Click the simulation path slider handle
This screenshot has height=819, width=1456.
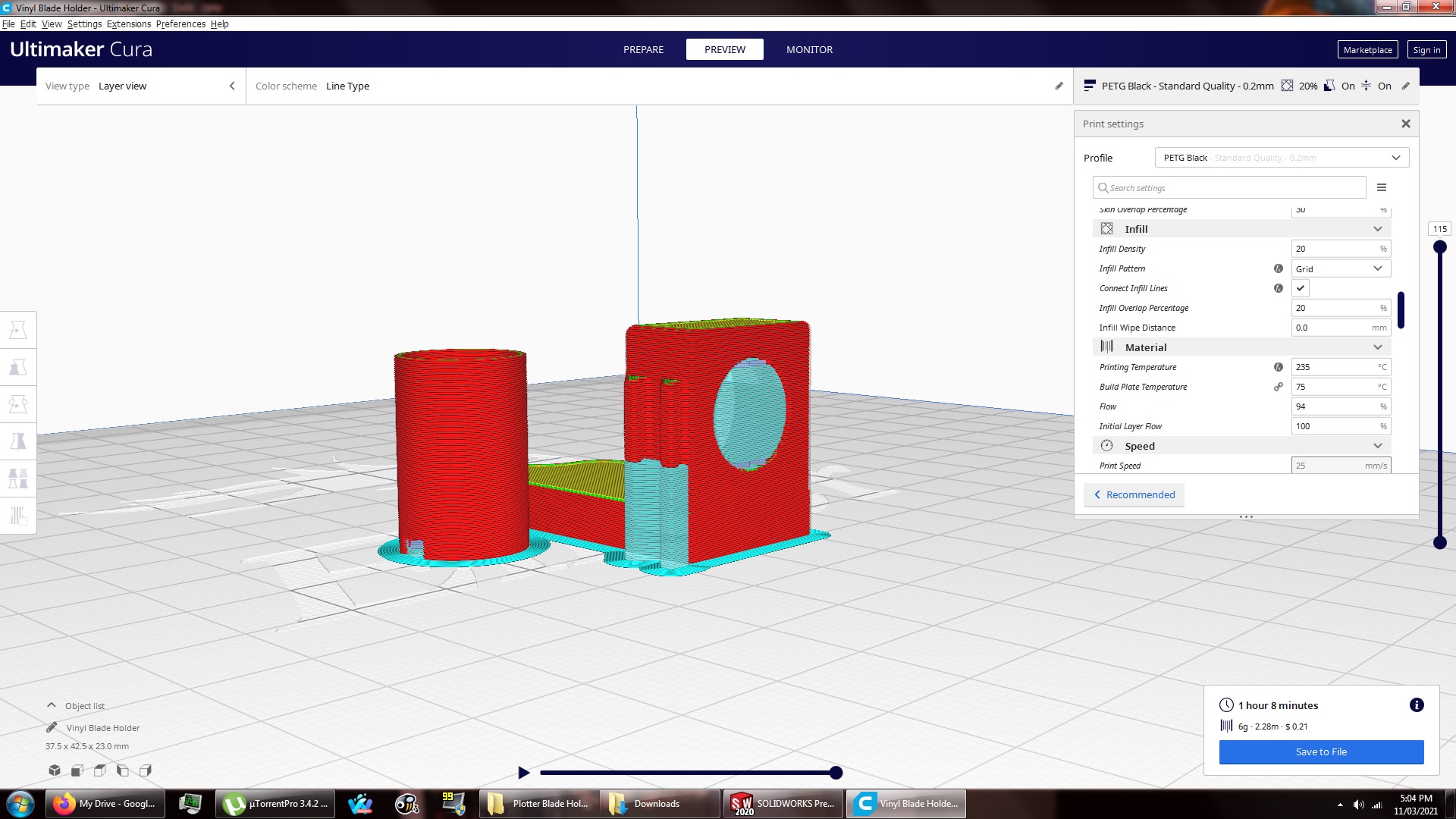836,773
